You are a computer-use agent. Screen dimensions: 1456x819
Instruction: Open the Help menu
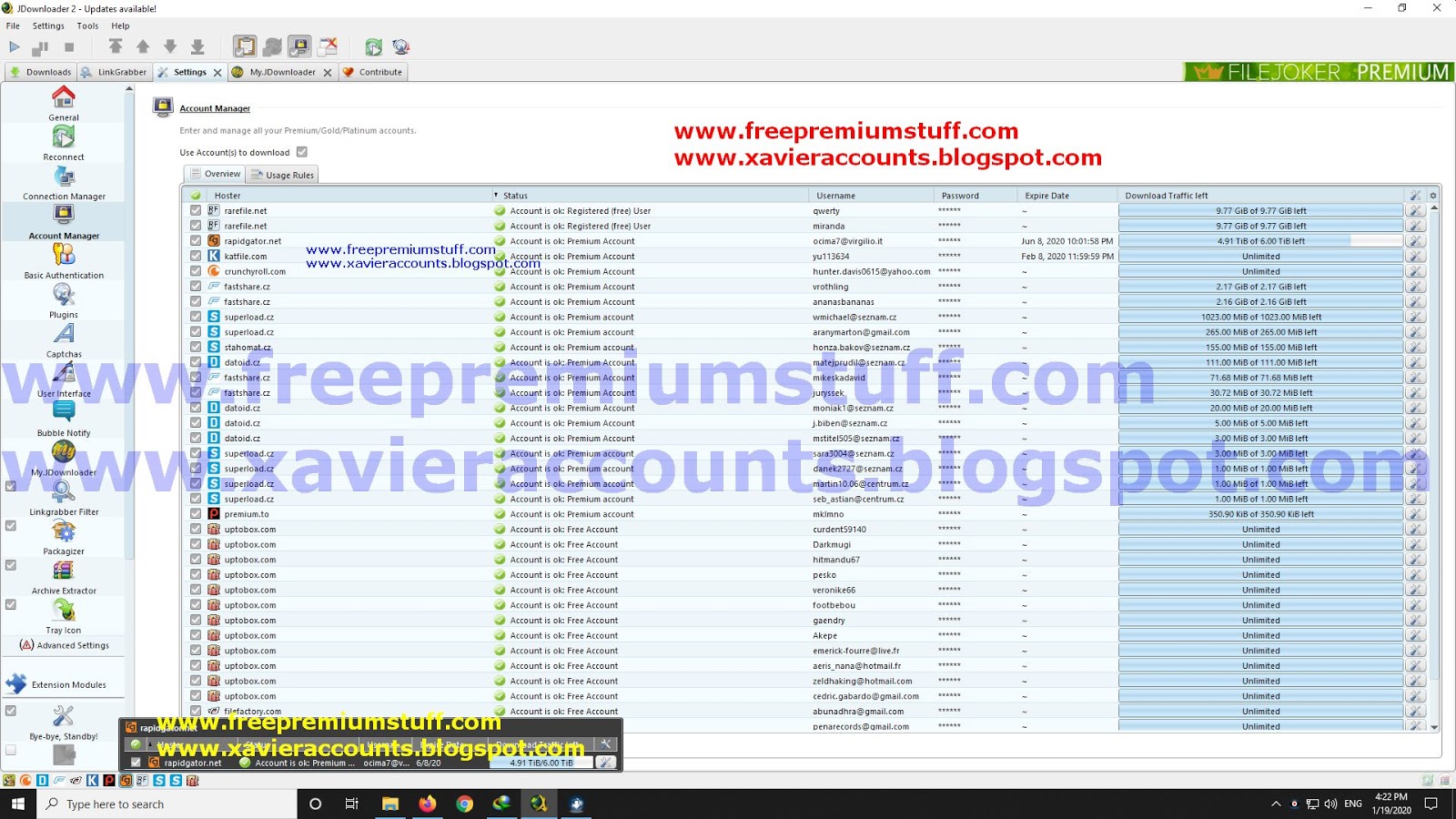tap(120, 25)
